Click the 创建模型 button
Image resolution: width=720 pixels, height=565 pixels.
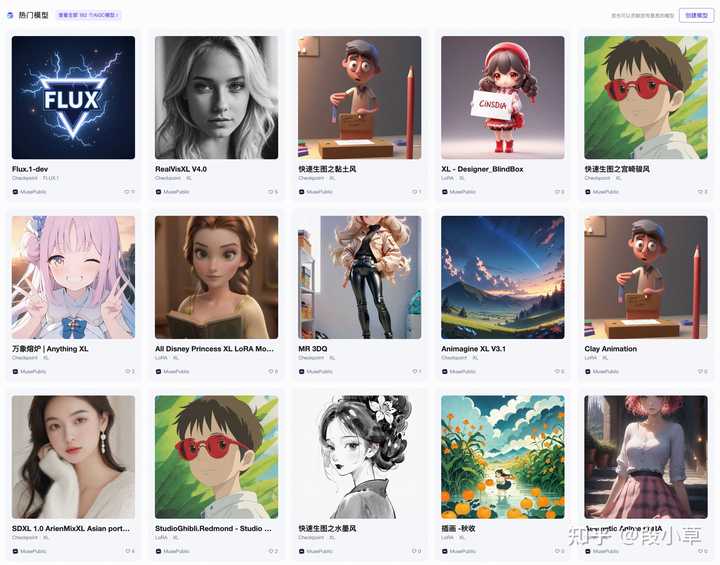(696, 15)
